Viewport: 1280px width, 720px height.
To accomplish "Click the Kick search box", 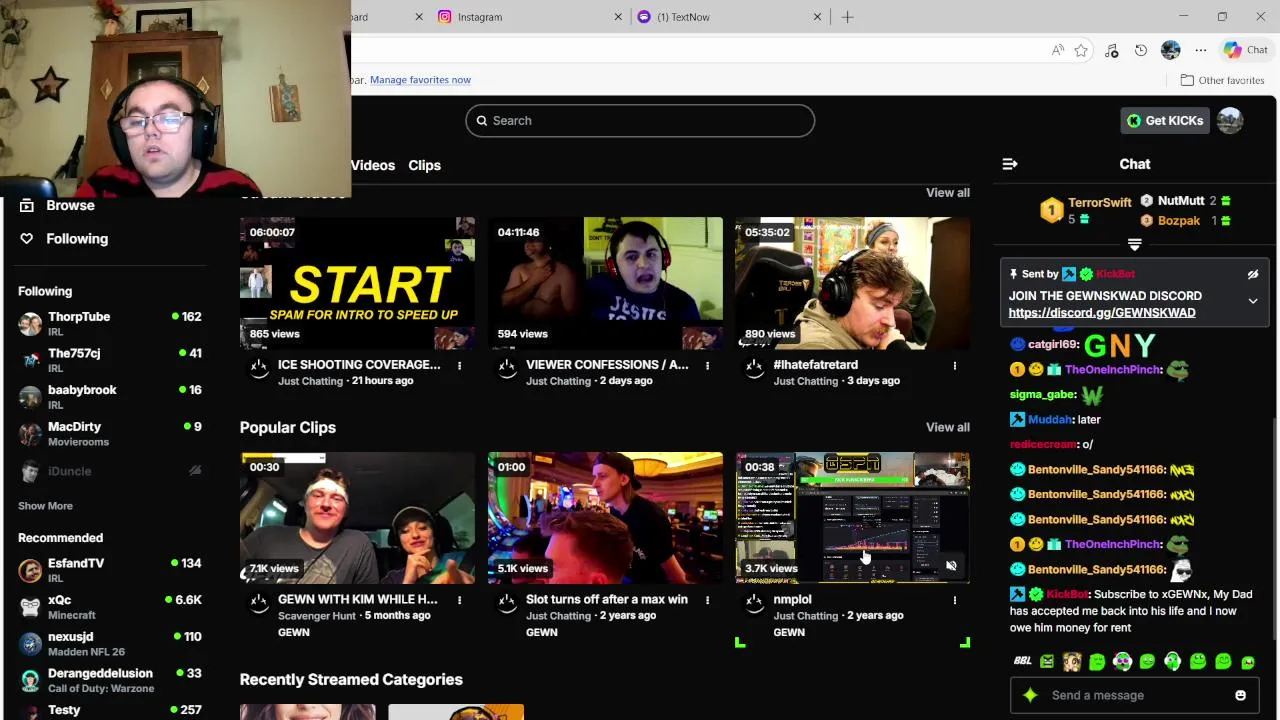I will (x=640, y=121).
